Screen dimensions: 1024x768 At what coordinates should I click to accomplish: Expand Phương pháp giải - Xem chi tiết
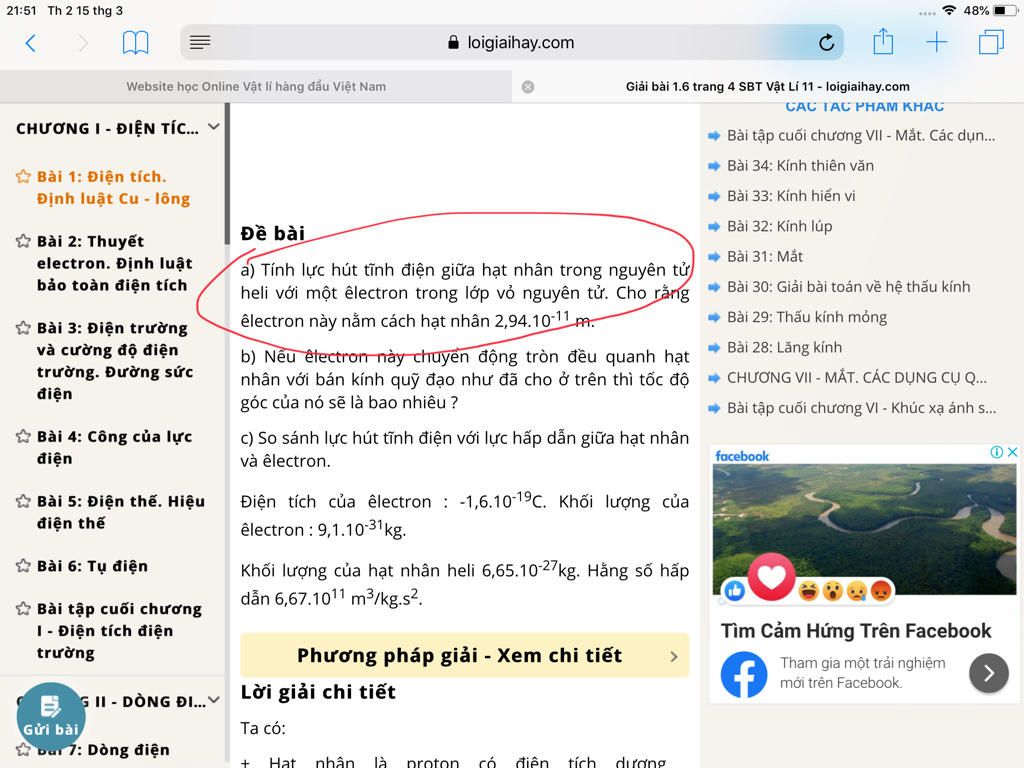(464, 655)
